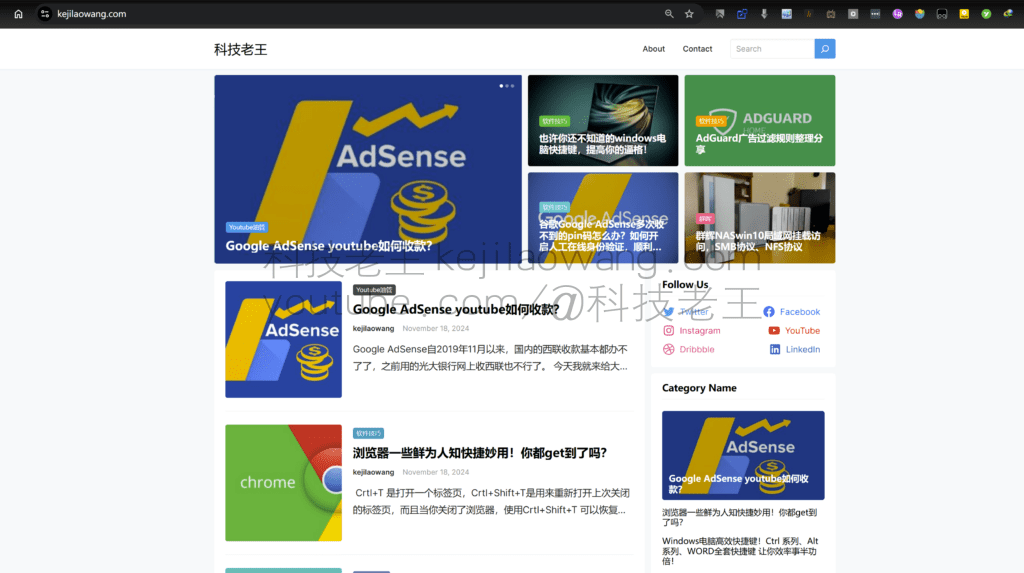
Task: Click blue 软件技巧 tag above browser article
Action: 368,433
